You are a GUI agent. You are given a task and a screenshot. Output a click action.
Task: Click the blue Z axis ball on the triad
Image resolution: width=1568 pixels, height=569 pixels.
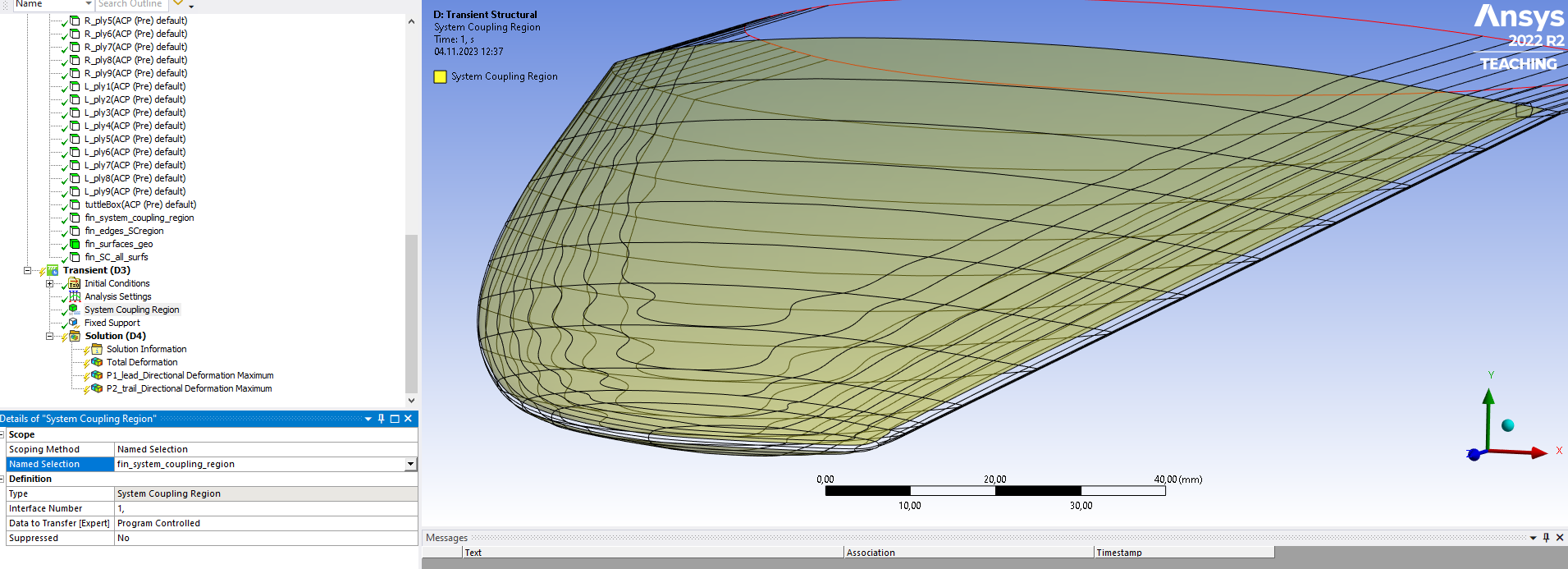[1474, 454]
